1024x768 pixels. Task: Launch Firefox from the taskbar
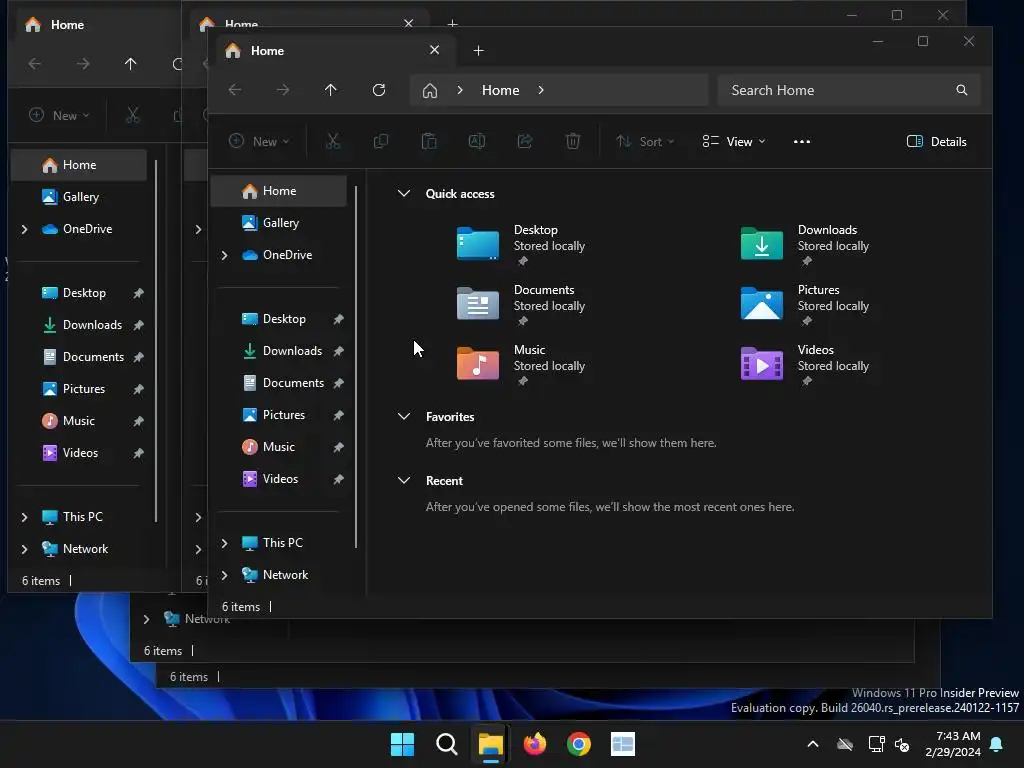[535, 744]
